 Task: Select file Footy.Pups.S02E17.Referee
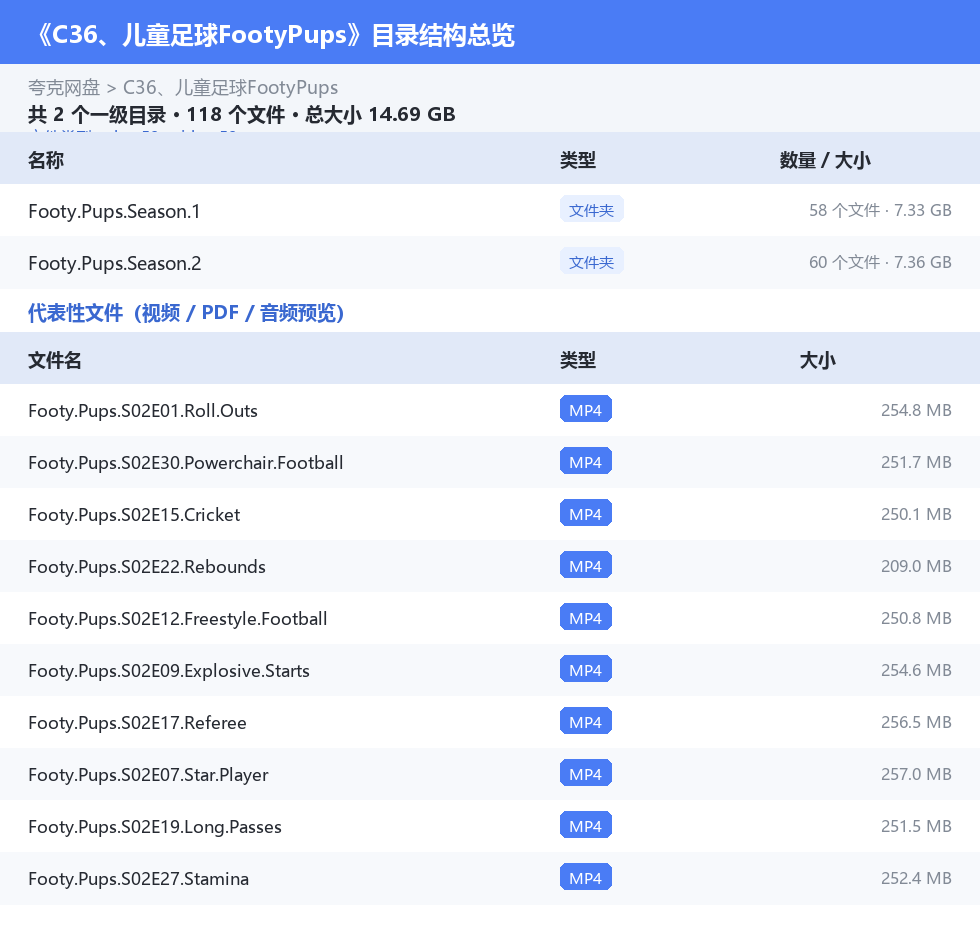coord(137,722)
